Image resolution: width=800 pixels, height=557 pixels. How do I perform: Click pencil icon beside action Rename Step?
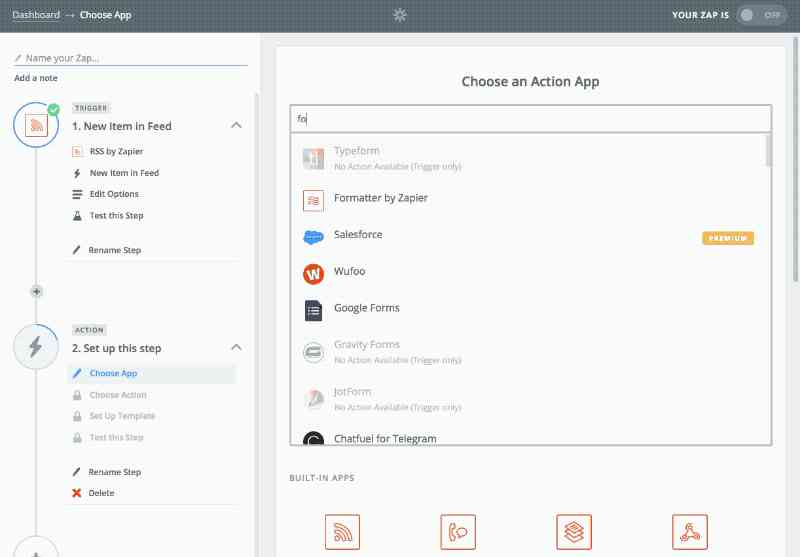[77, 472]
